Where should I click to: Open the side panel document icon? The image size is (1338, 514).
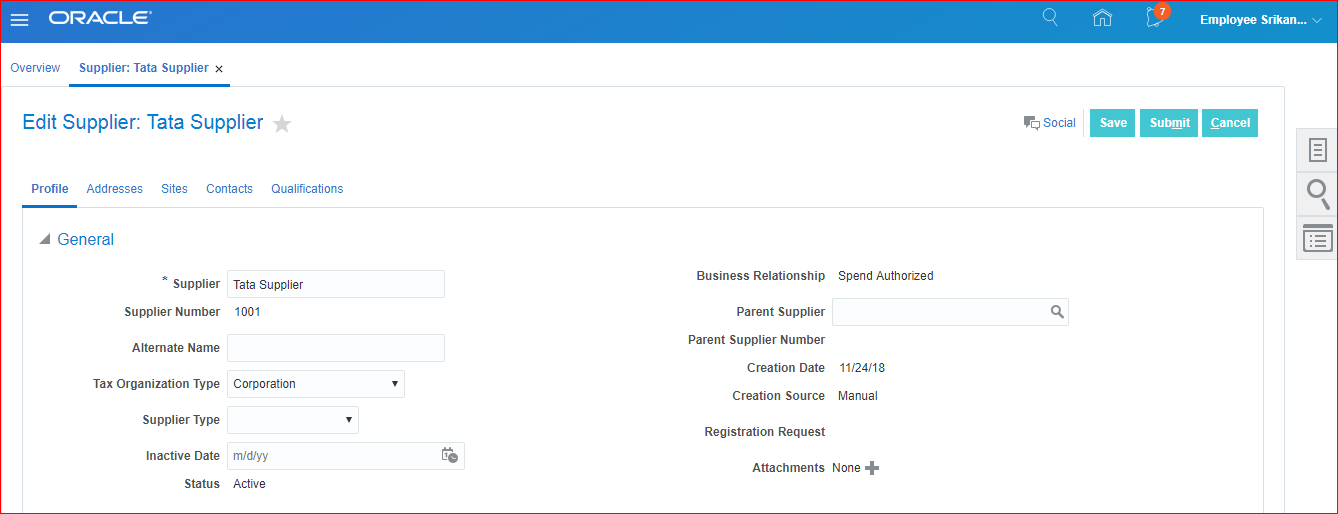(x=1318, y=150)
